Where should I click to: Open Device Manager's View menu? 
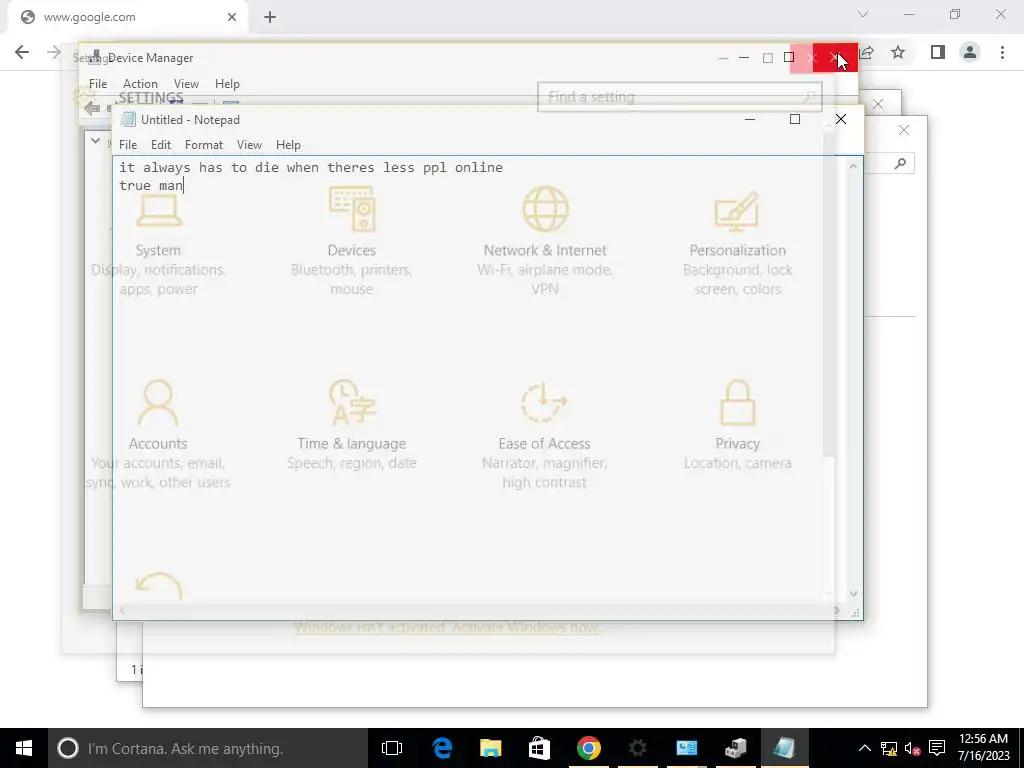[186, 84]
